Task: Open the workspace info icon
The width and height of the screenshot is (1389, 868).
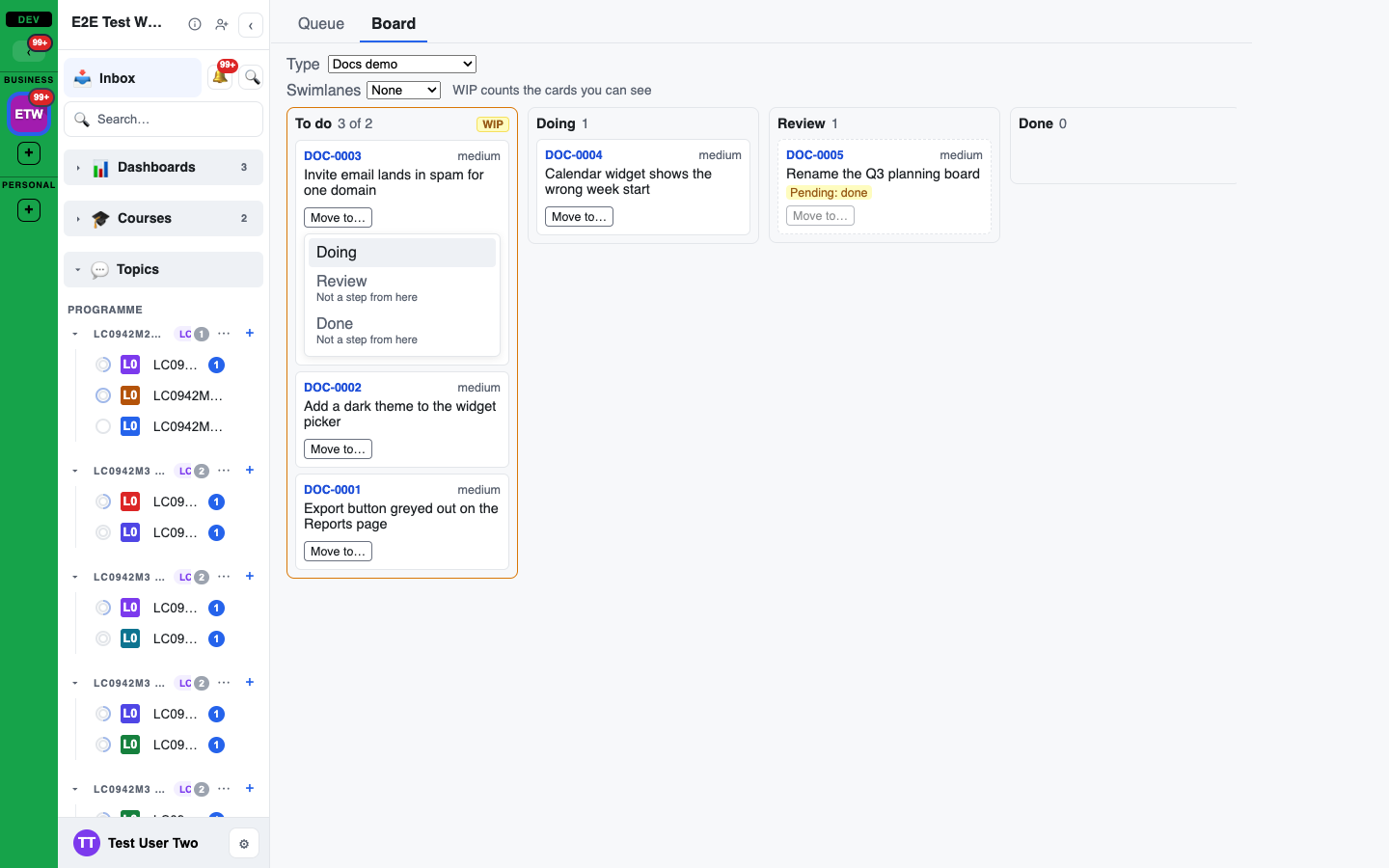Action: click(x=195, y=24)
